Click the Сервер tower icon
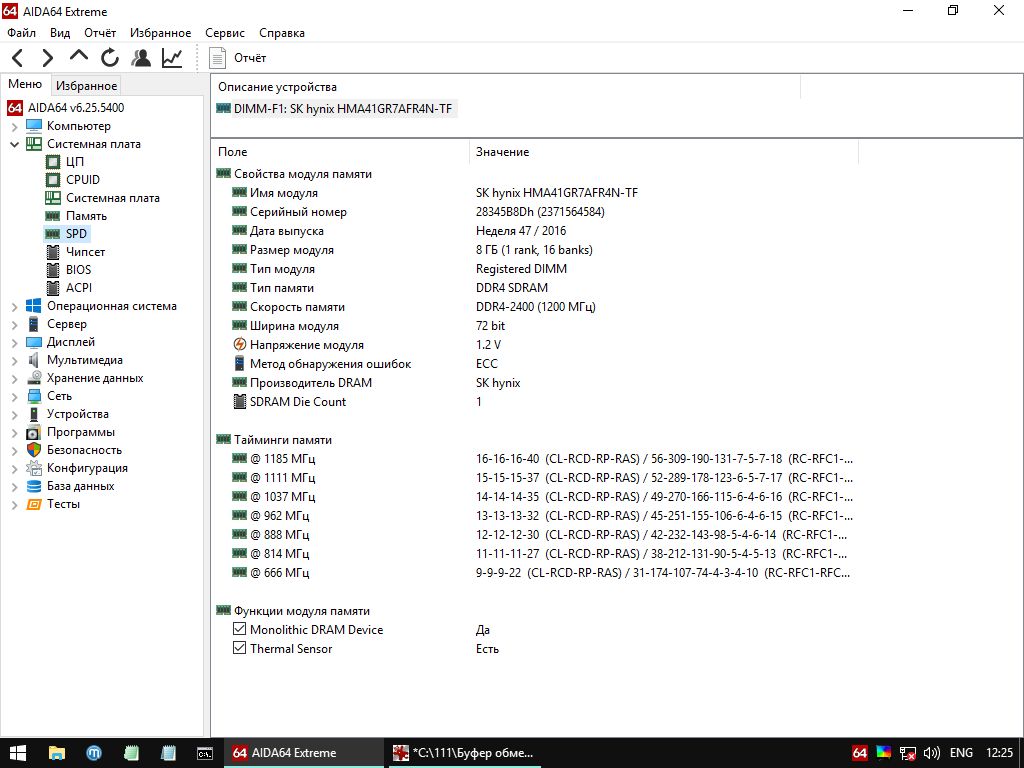The width and height of the screenshot is (1024, 768). pos(34,325)
